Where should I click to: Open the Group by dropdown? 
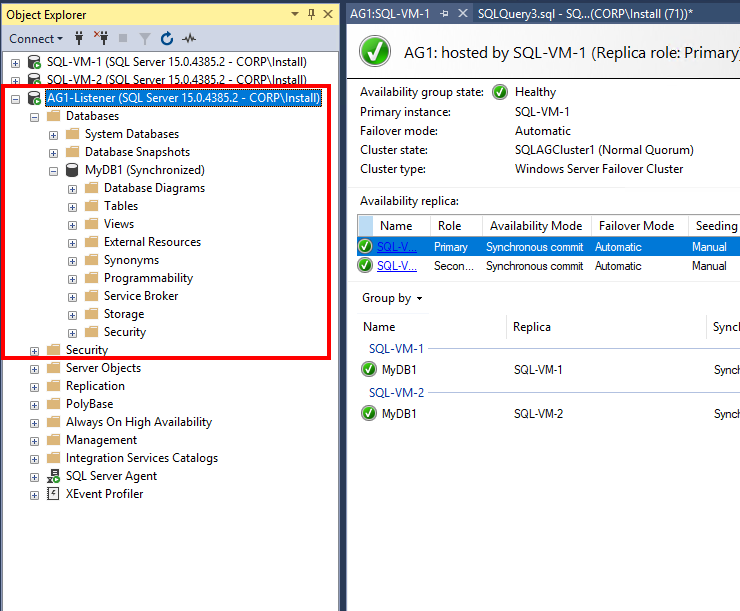coord(392,298)
